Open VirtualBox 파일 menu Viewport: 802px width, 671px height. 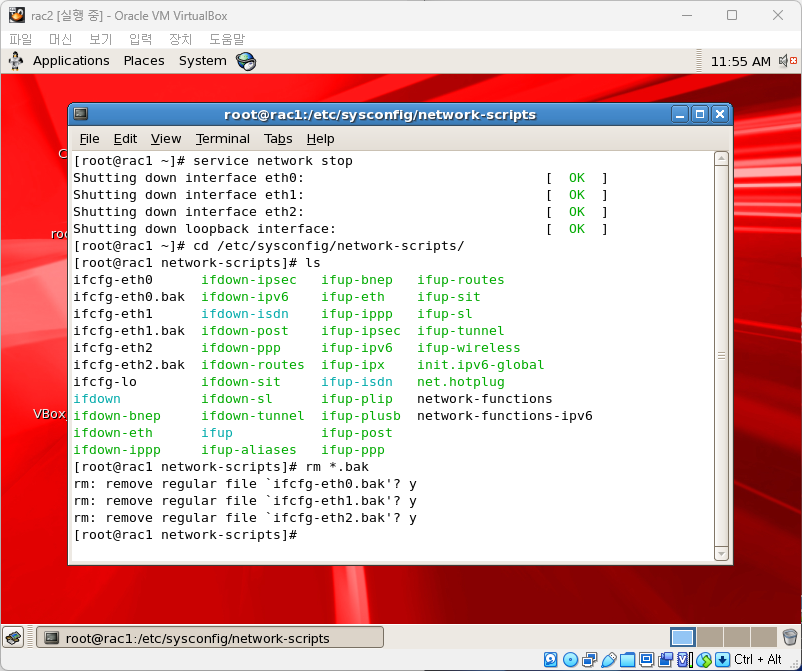pos(20,39)
